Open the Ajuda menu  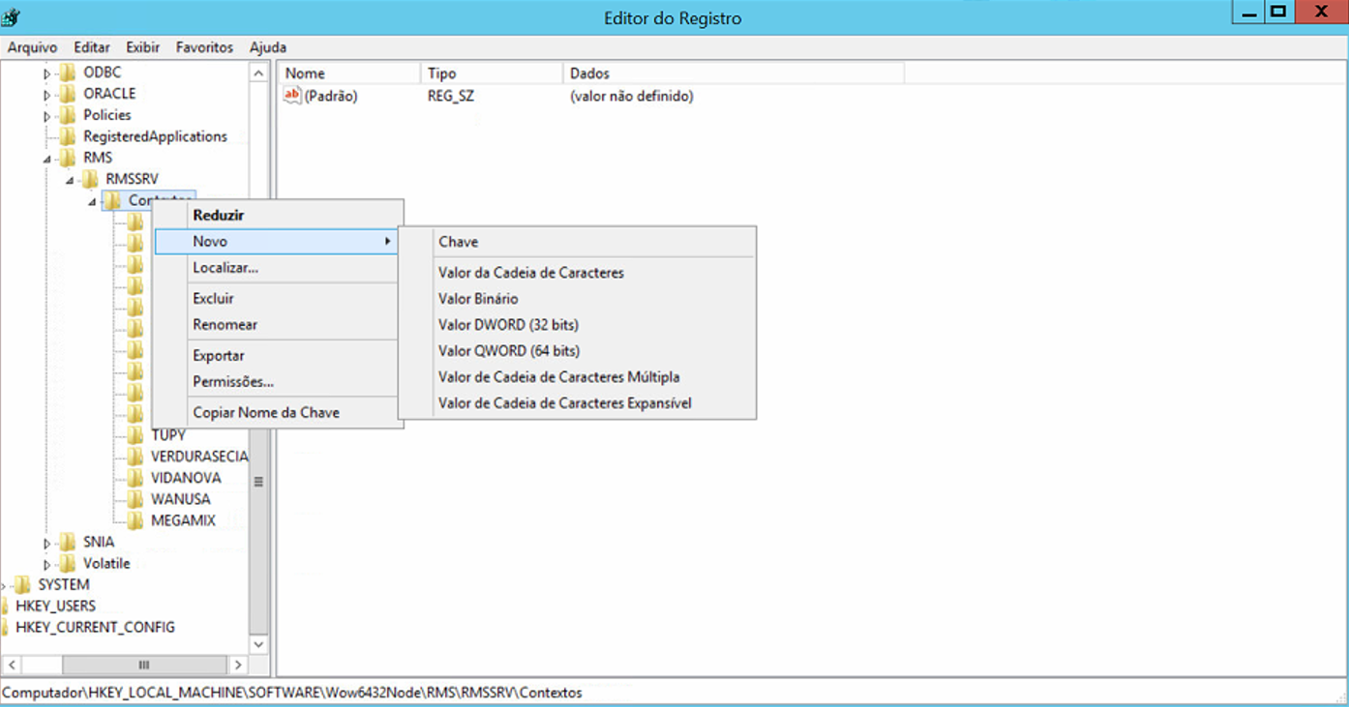(x=268, y=47)
